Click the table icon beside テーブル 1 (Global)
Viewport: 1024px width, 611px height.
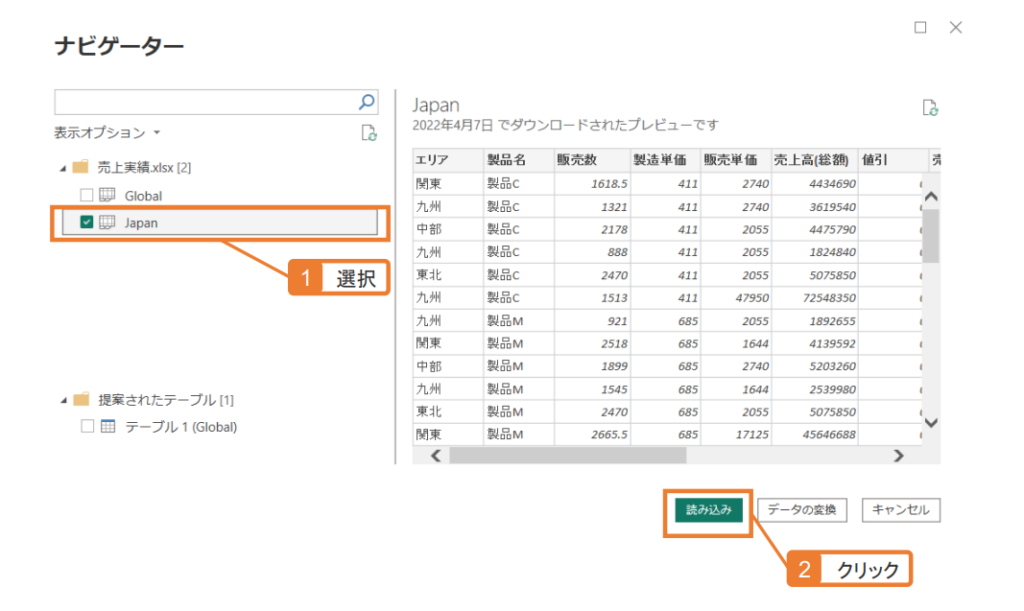(106, 426)
